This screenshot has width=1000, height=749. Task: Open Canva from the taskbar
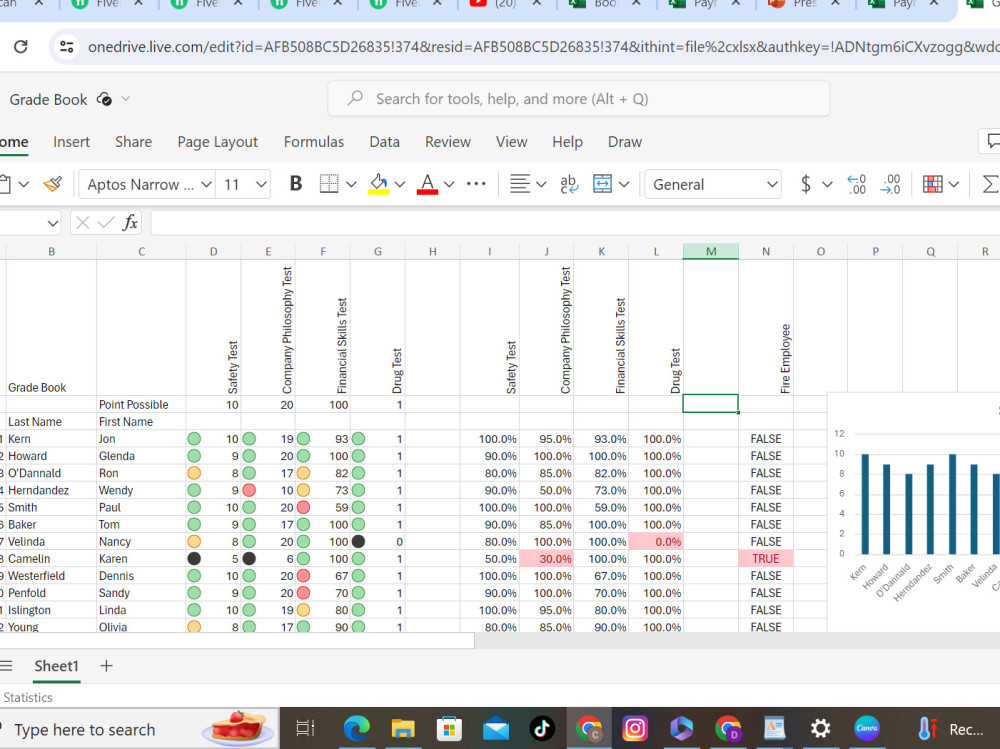click(867, 728)
